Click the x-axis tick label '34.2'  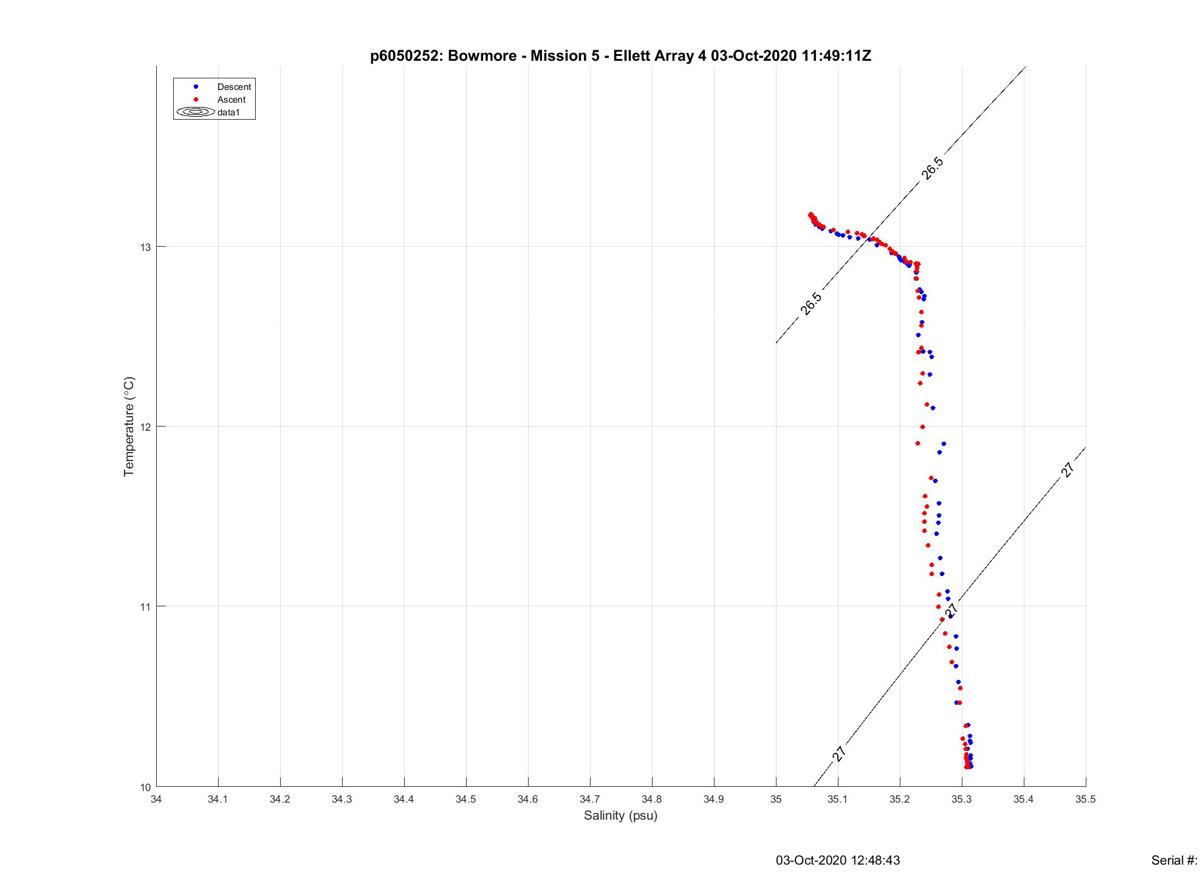(x=280, y=799)
